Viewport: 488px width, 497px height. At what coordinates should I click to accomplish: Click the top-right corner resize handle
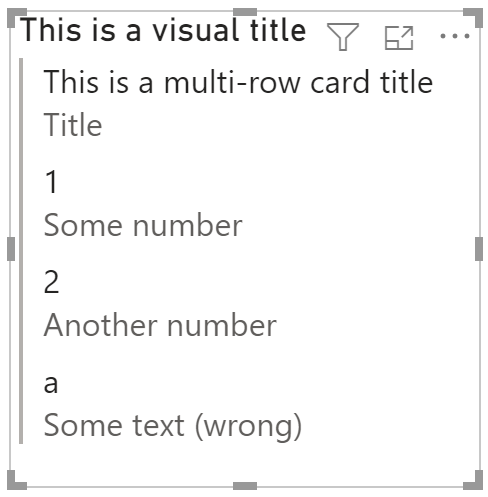click(x=474, y=17)
